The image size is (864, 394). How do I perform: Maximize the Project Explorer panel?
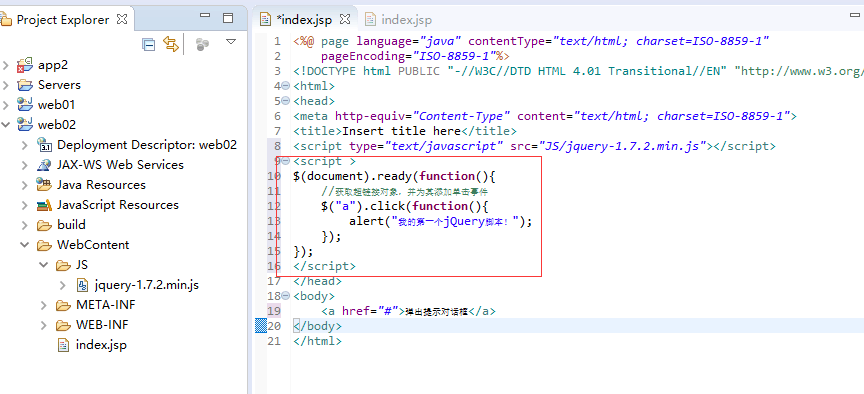click(x=228, y=18)
